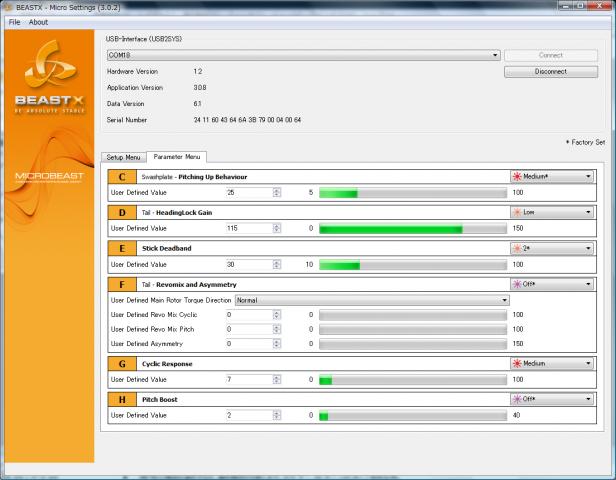Screen dimensions: 616x480
Task: Click Pitch Boost value slider
Action: (413, 415)
